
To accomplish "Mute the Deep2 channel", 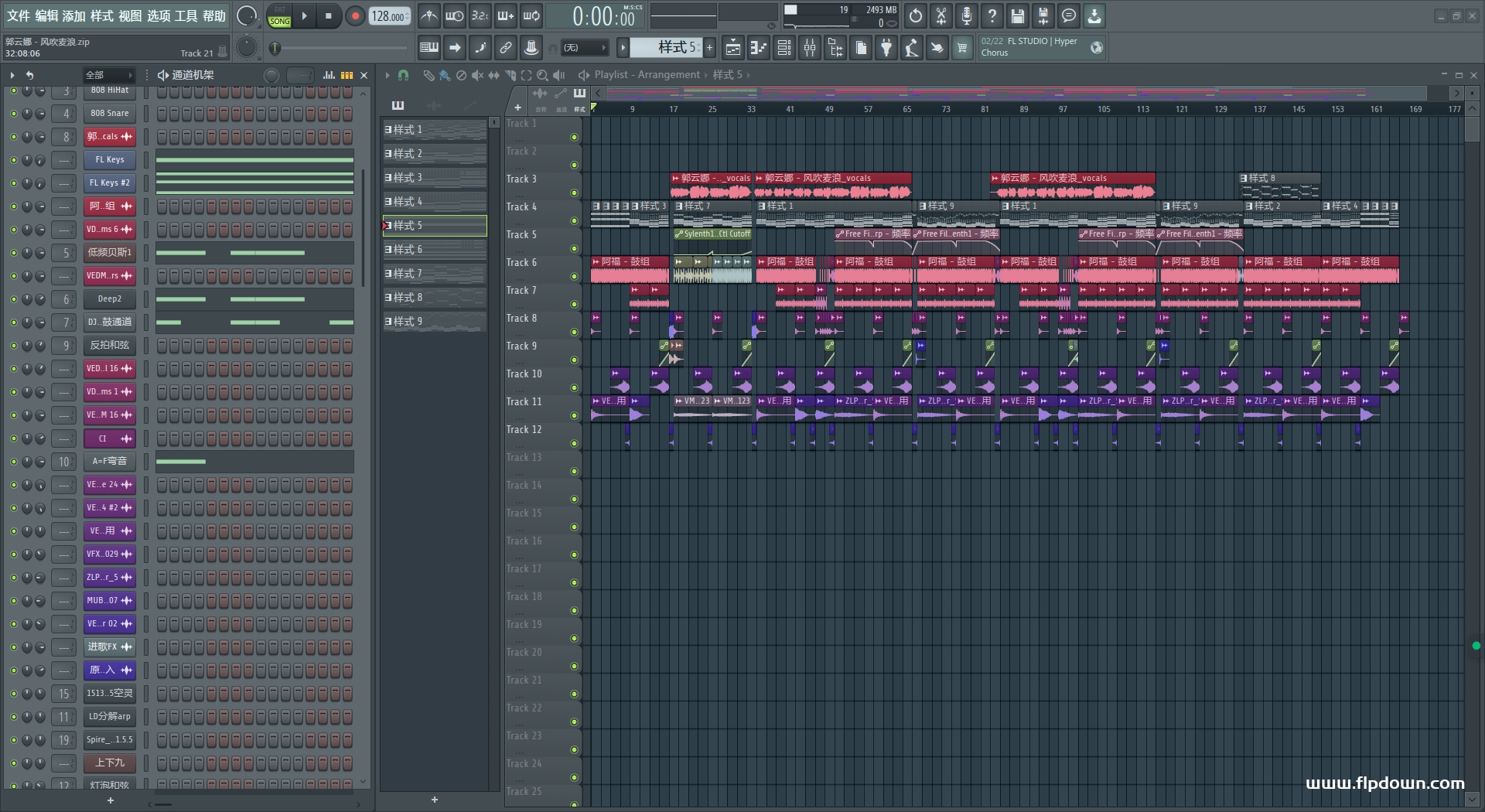I will pyautogui.click(x=13, y=299).
